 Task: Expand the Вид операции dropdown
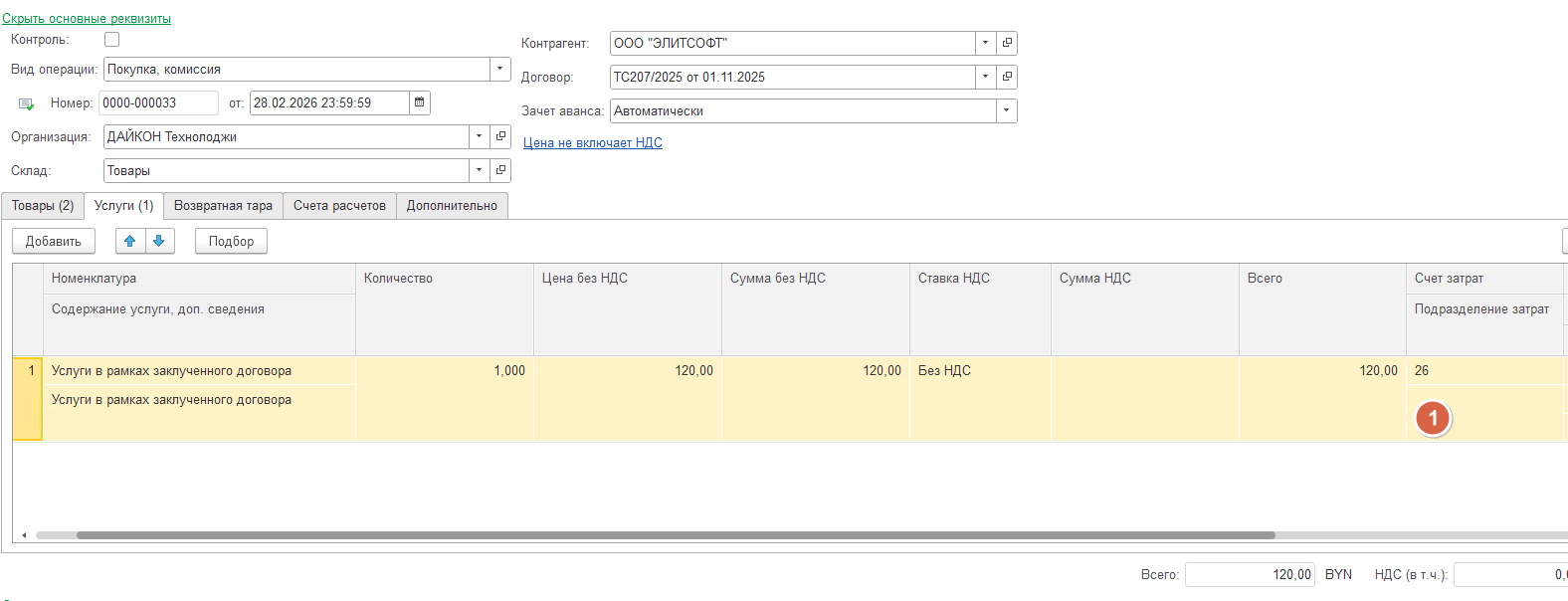click(500, 69)
